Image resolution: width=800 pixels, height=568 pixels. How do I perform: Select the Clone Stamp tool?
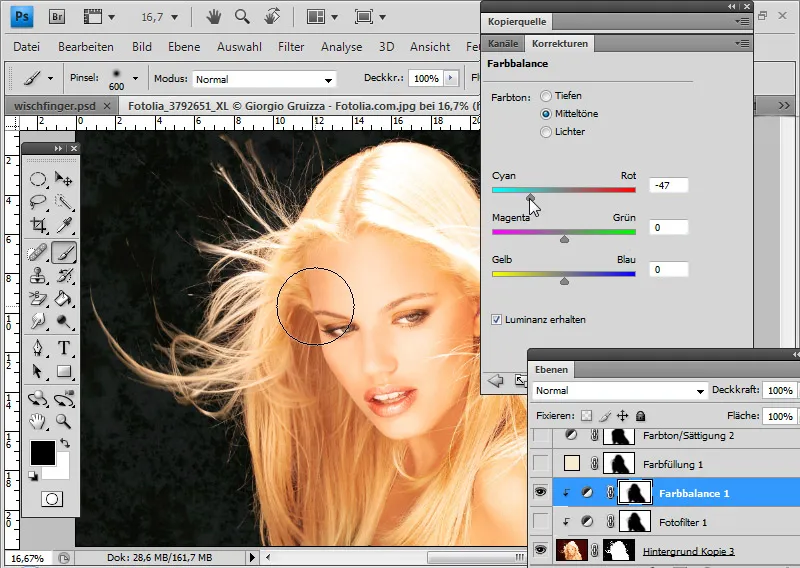click(x=38, y=276)
